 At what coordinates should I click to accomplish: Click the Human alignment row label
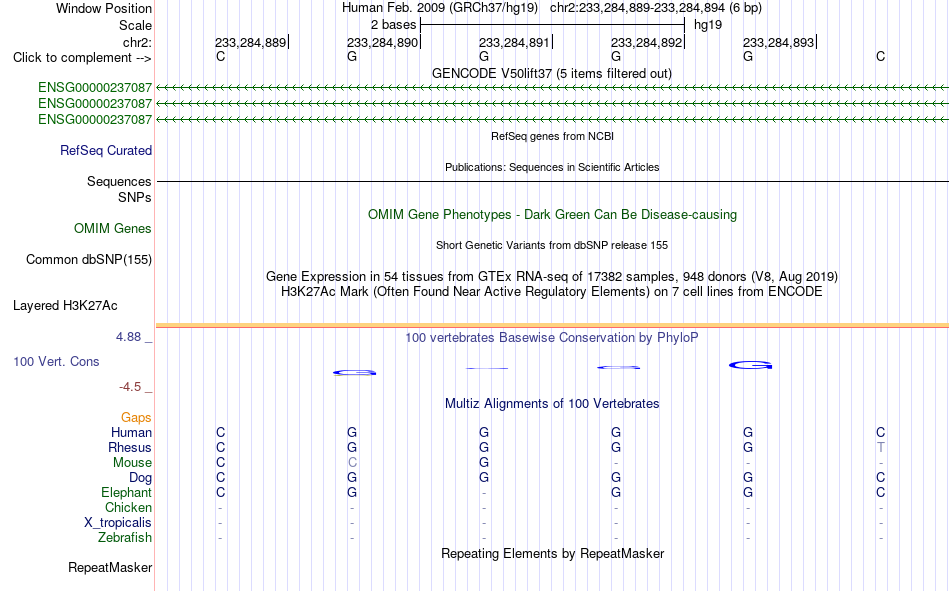pos(131,433)
